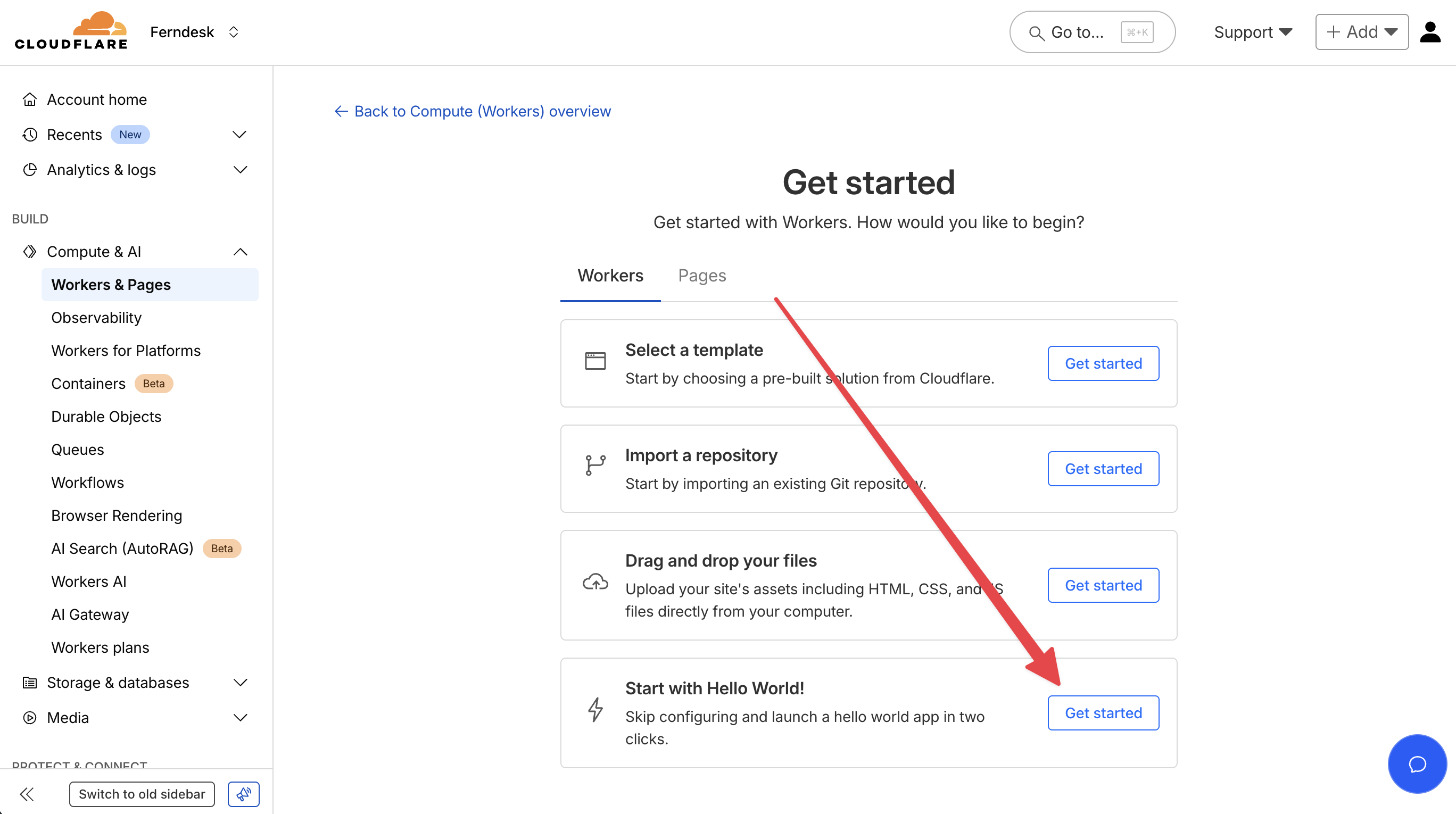Click the Hello World lightning bolt icon
Screen dimensions: 1456x814
click(x=595, y=710)
